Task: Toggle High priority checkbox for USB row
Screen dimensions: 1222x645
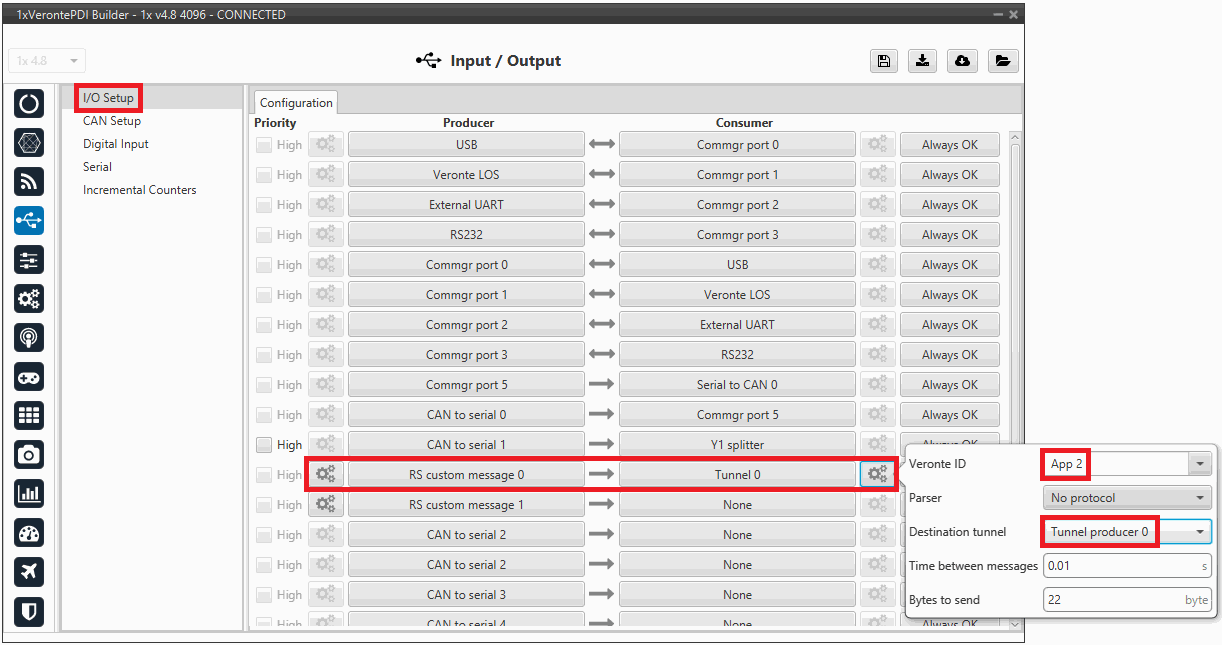Action: pos(264,145)
